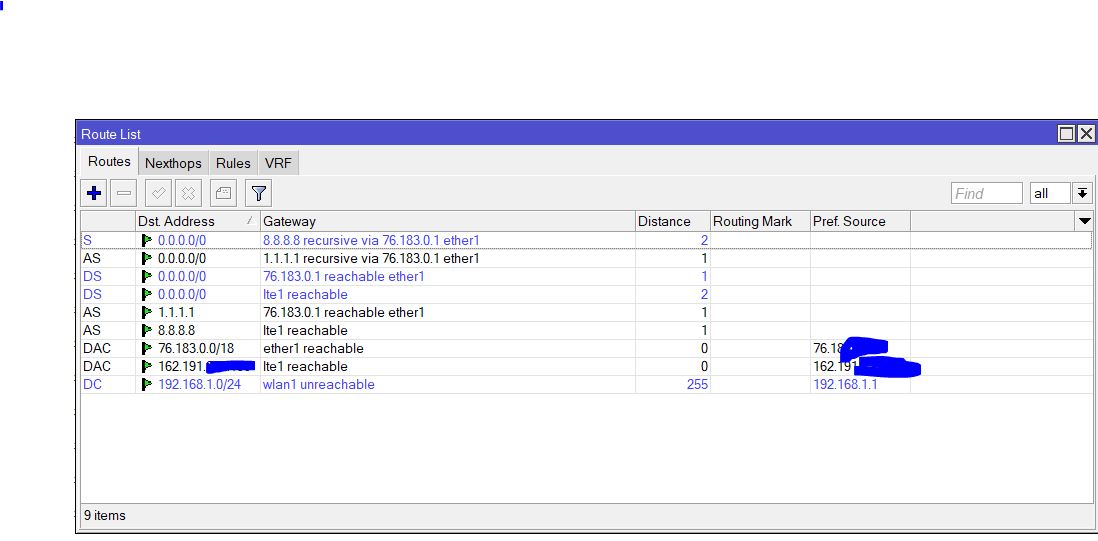Click the blue plus Add route button
The height and width of the screenshot is (541, 1098).
tap(94, 193)
